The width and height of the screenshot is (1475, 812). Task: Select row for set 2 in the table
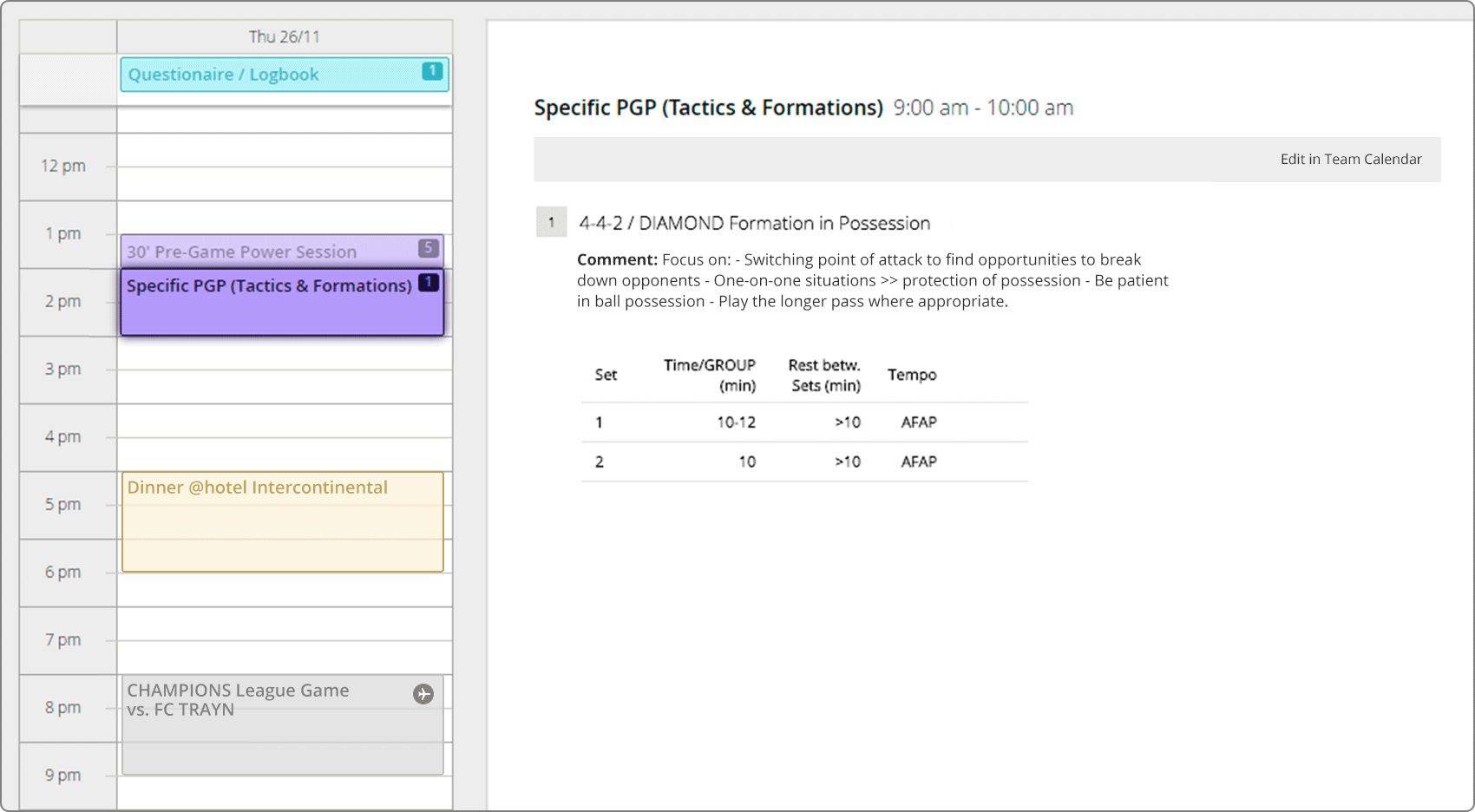coord(803,462)
